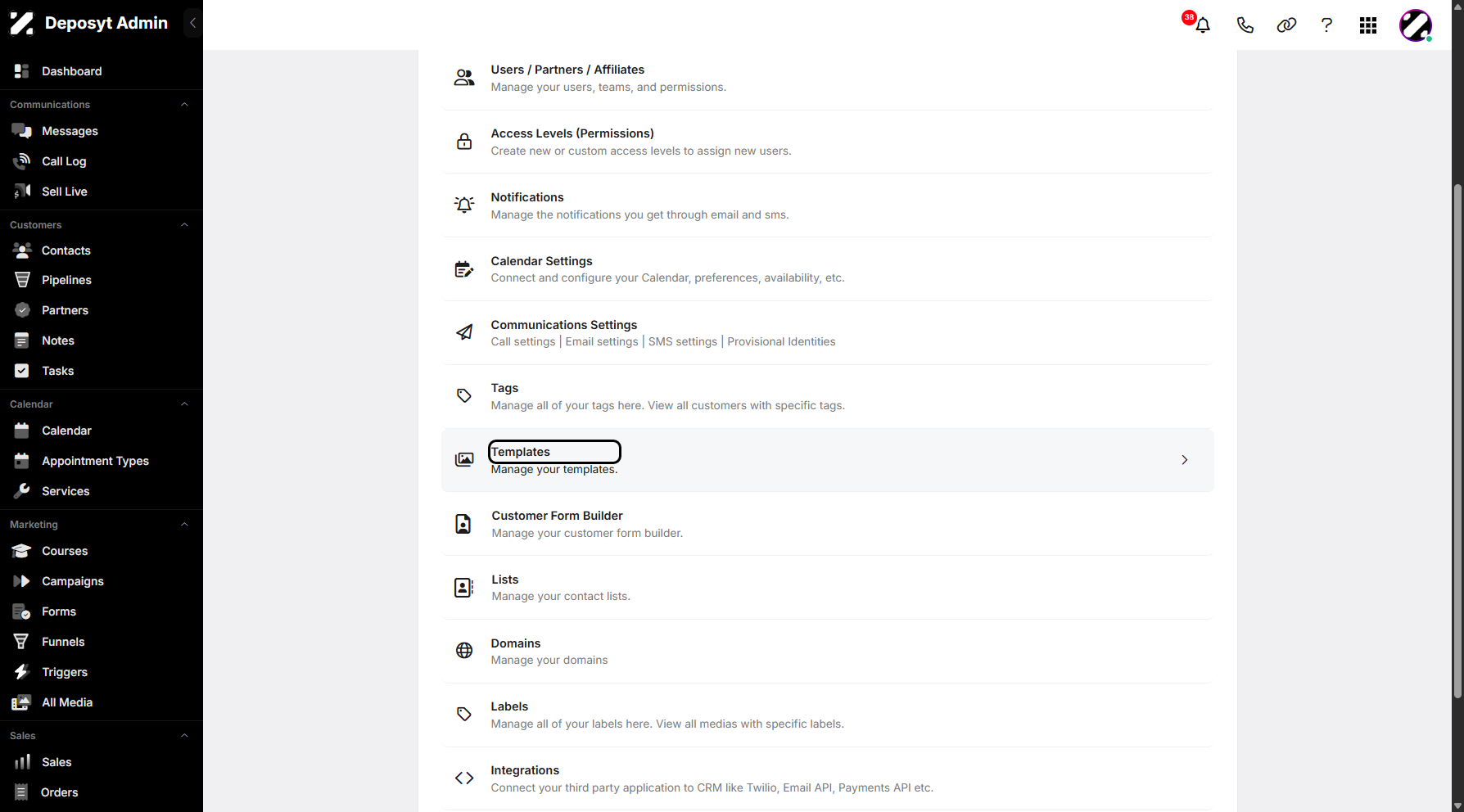1464x812 pixels.
Task: Click the chevron arrow on Templates row
Action: 1185,460
